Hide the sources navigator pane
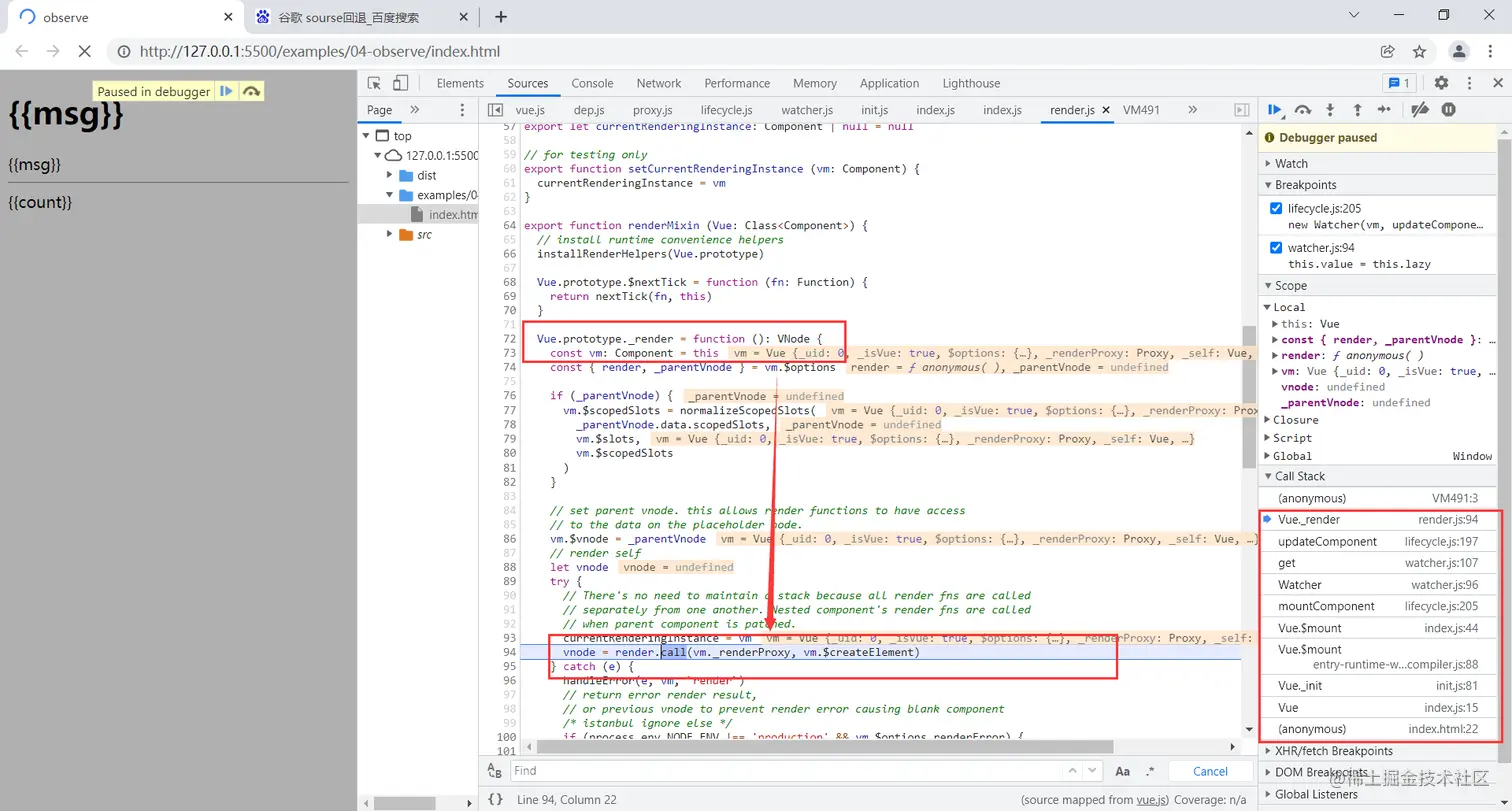1512x811 pixels. coord(494,110)
